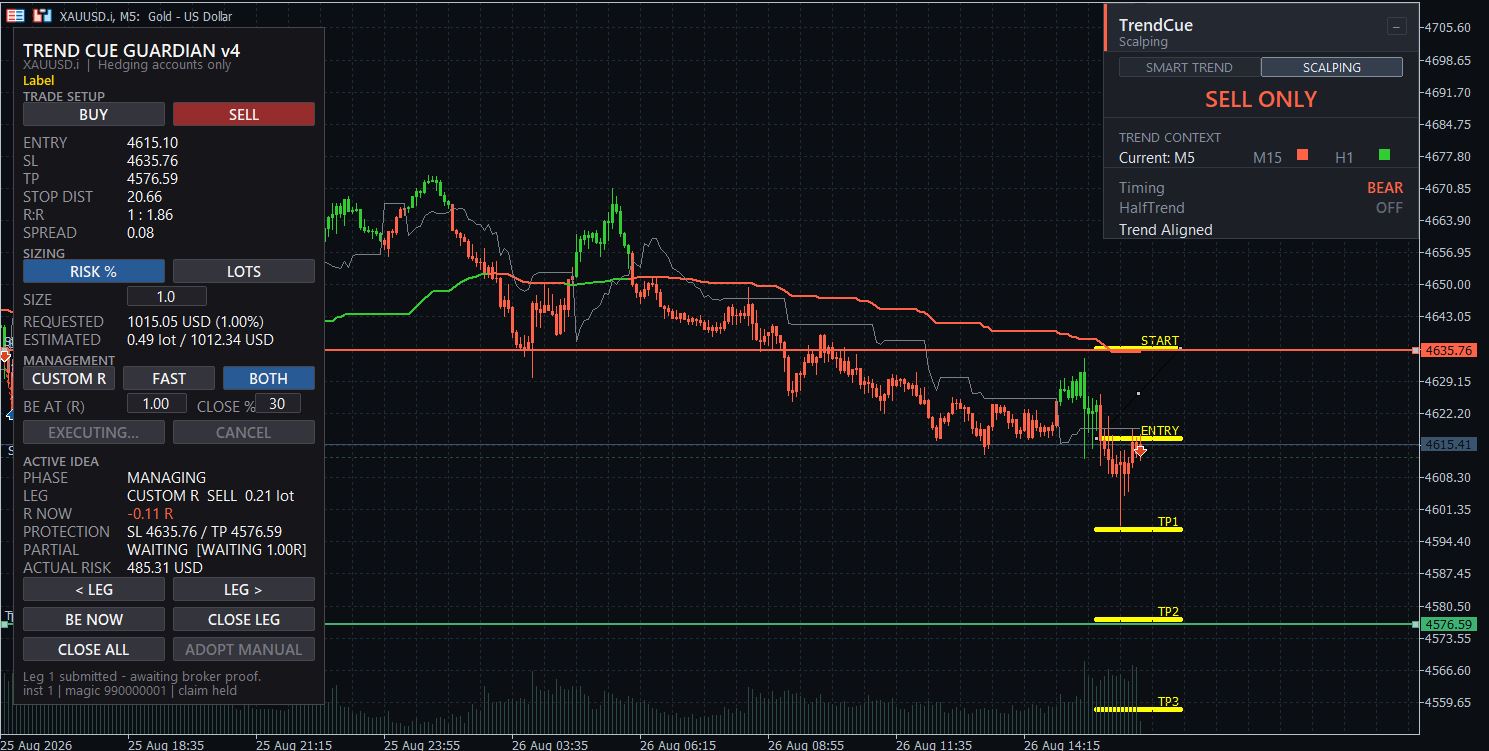Click the red M15 trend indicator square

pos(1302,155)
